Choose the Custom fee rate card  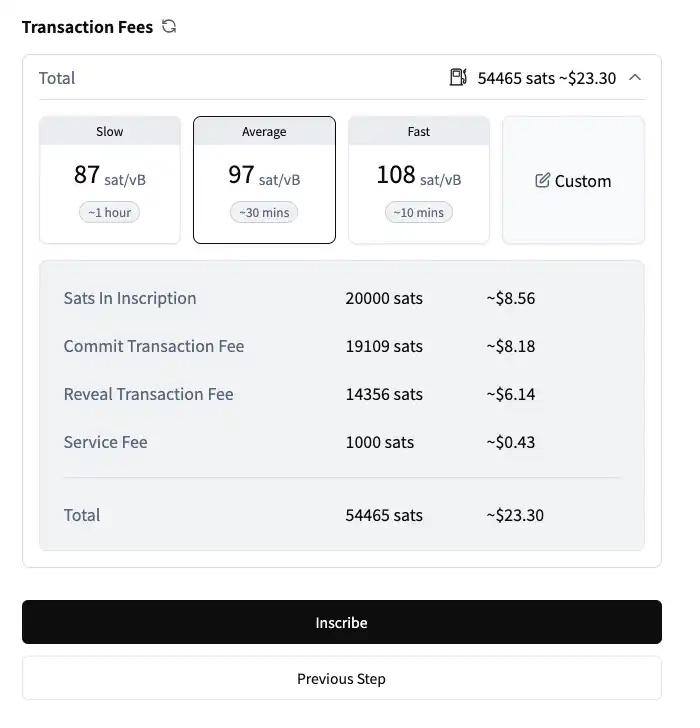click(573, 180)
